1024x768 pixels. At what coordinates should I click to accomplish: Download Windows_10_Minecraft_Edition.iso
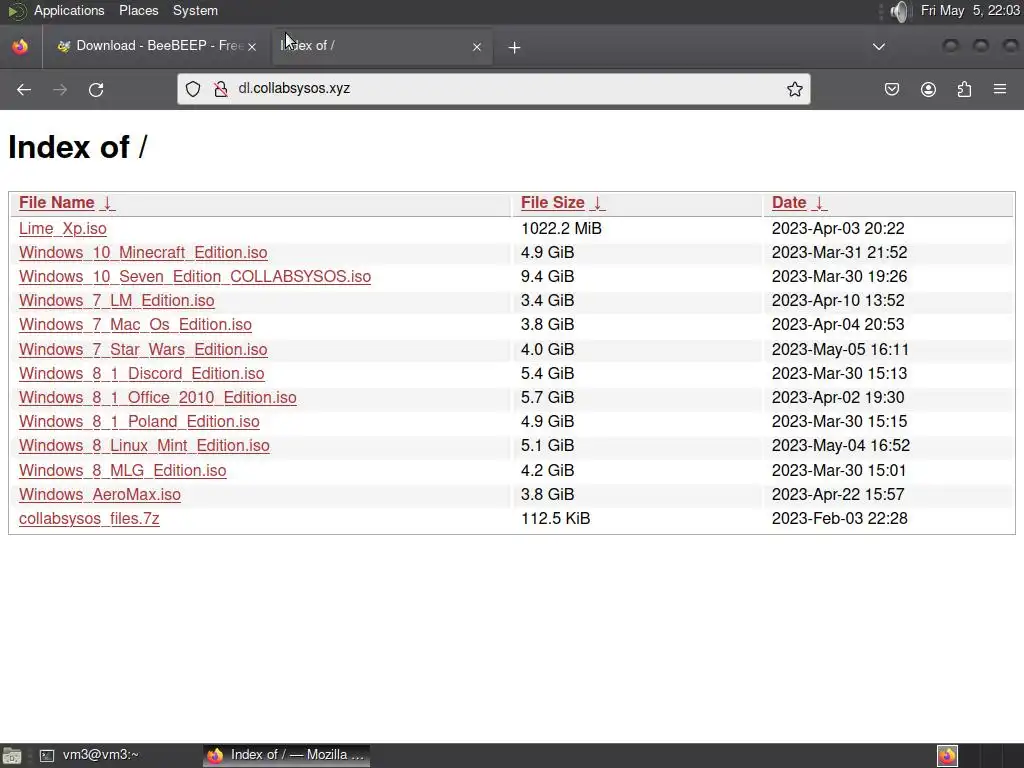point(143,253)
